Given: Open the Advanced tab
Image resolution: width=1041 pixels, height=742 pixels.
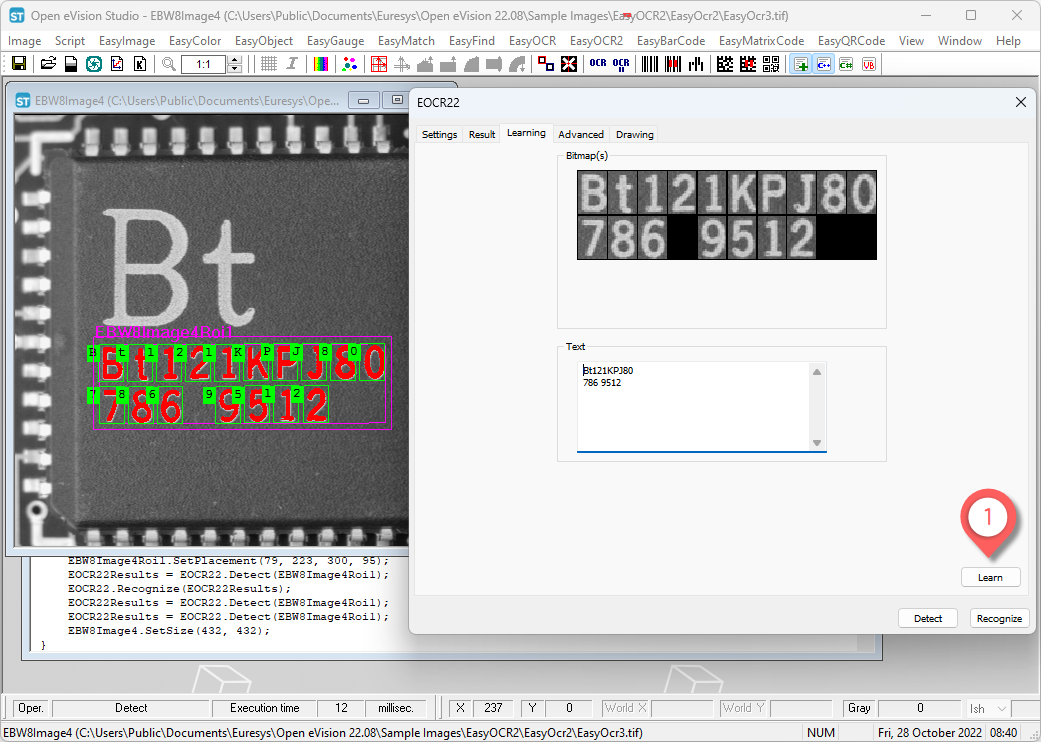Looking at the screenshot, I should coord(580,134).
